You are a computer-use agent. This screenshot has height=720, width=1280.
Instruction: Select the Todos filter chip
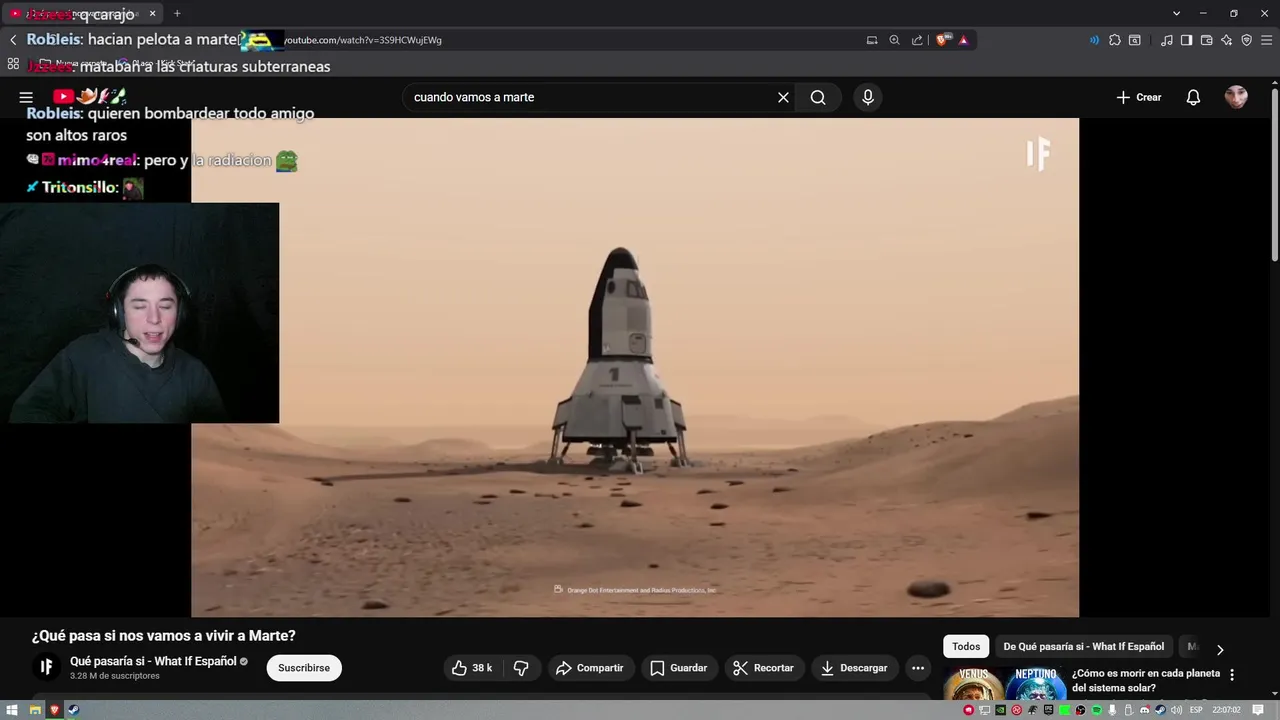tap(966, 647)
